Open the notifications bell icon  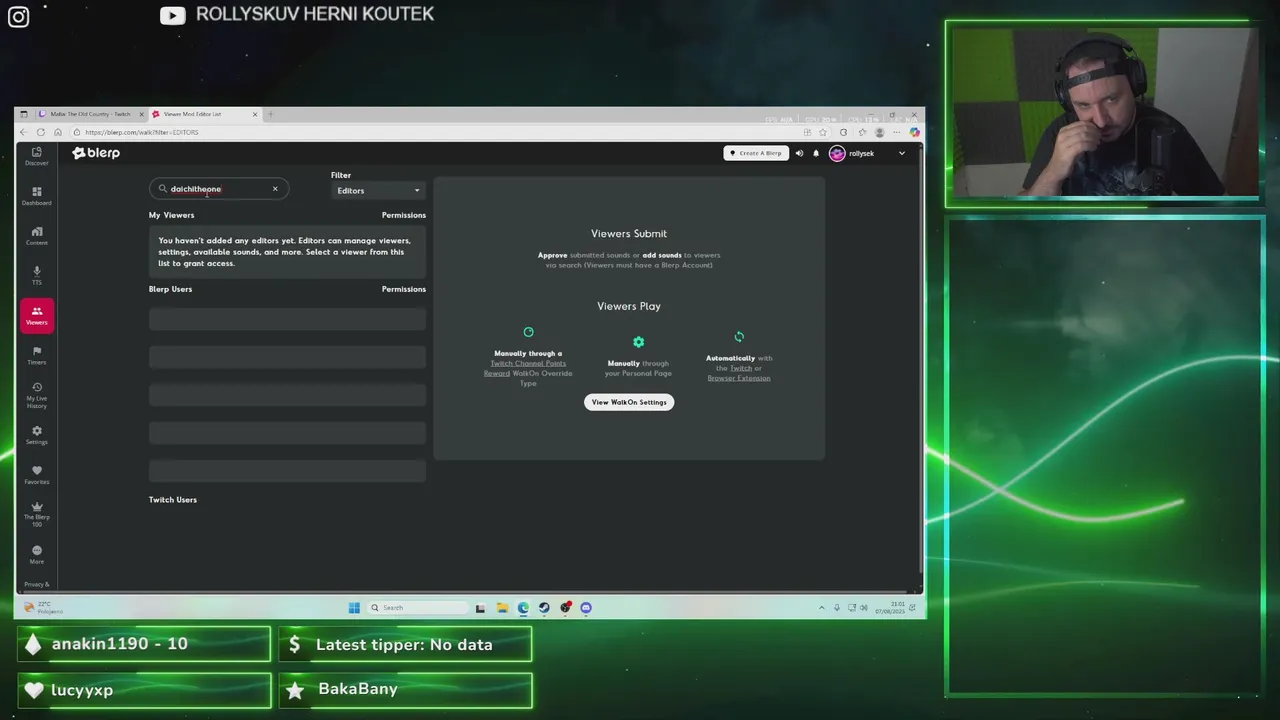[816, 153]
